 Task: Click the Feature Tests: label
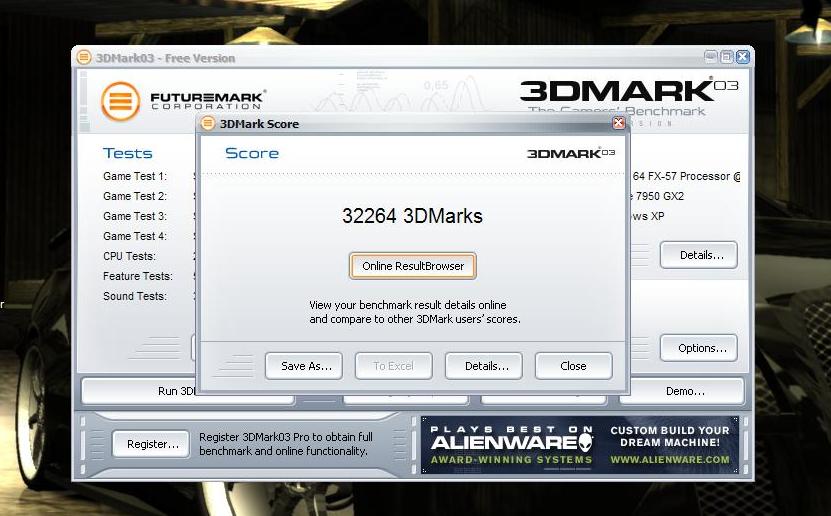coord(138,276)
